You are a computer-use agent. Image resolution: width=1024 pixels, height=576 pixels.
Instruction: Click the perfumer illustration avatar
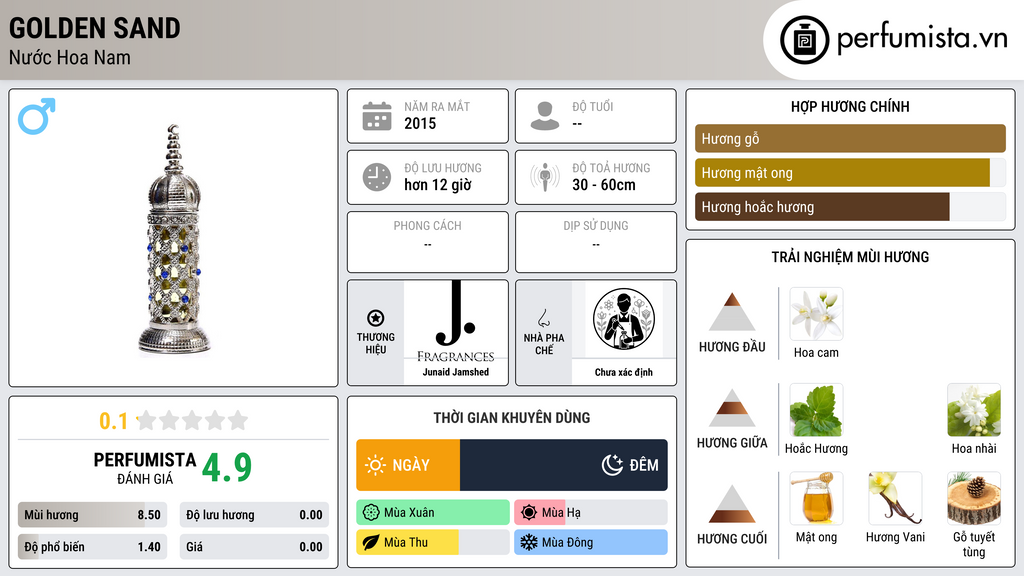pos(624,319)
